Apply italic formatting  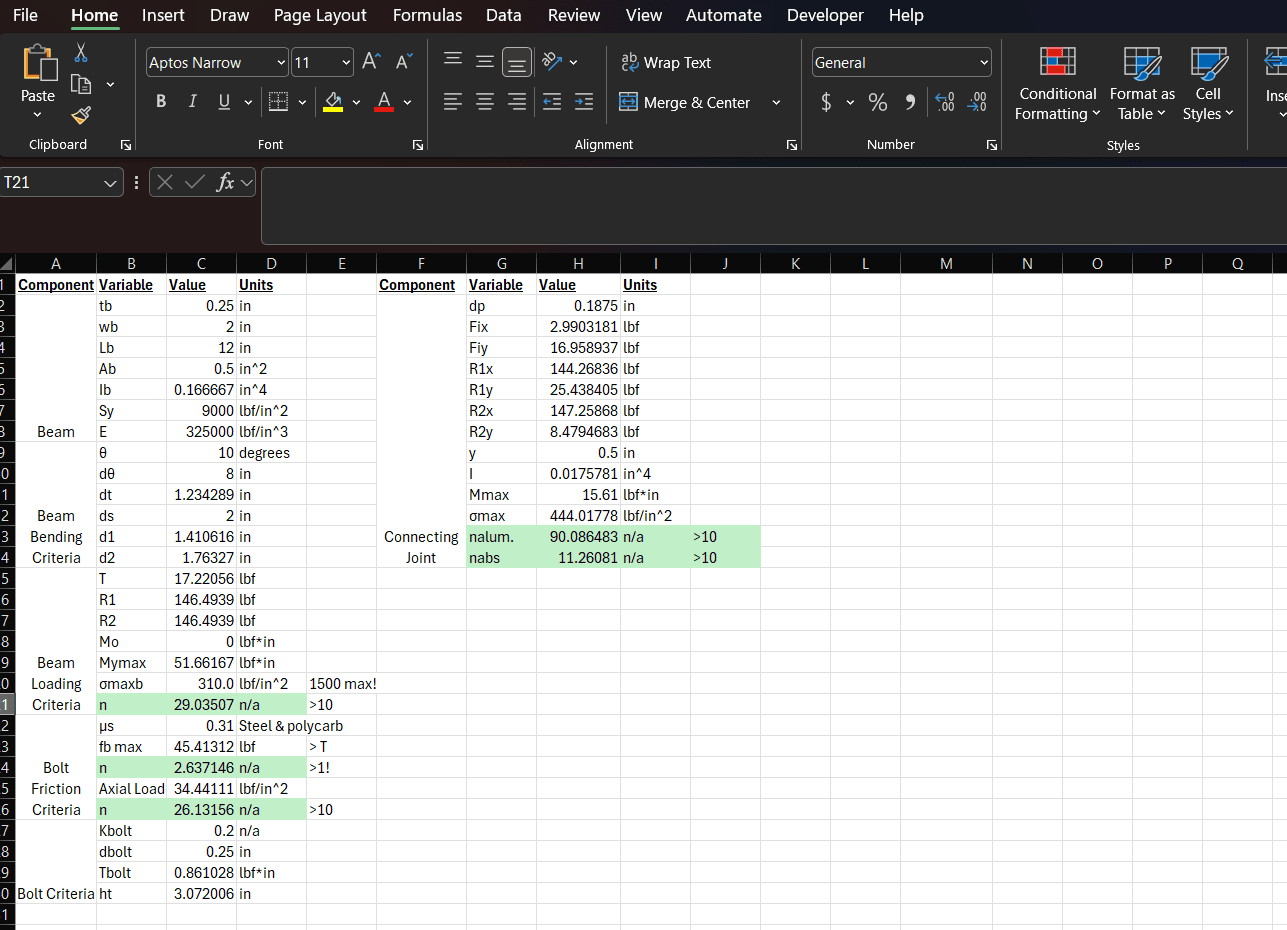(x=192, y=102)
